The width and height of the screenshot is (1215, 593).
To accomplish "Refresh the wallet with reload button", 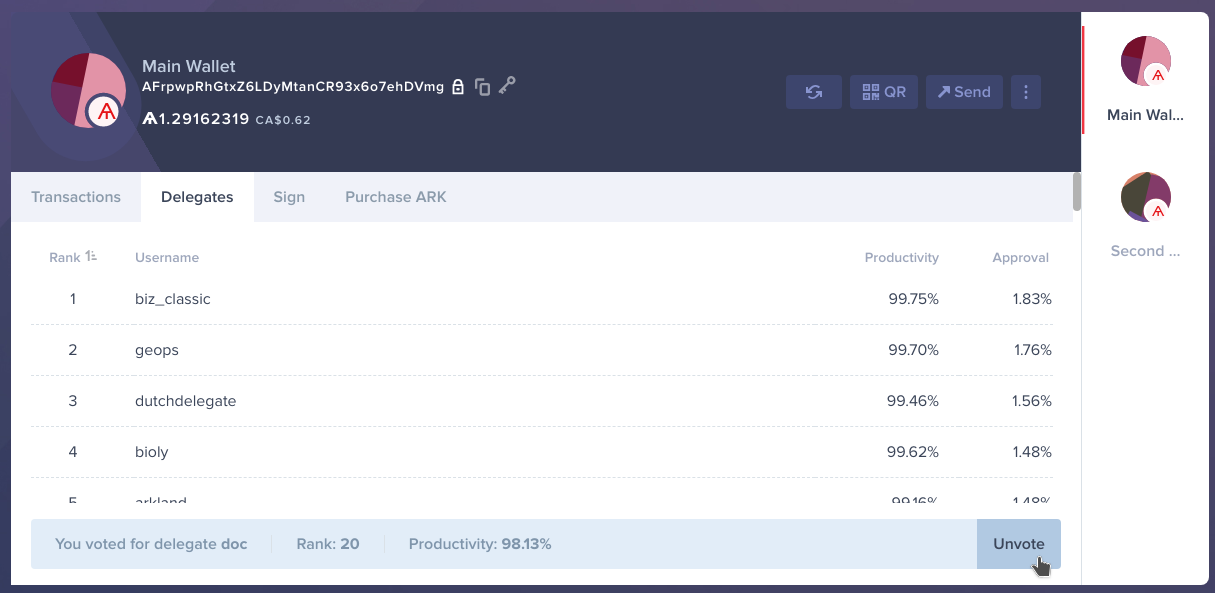I will point(814,92).
